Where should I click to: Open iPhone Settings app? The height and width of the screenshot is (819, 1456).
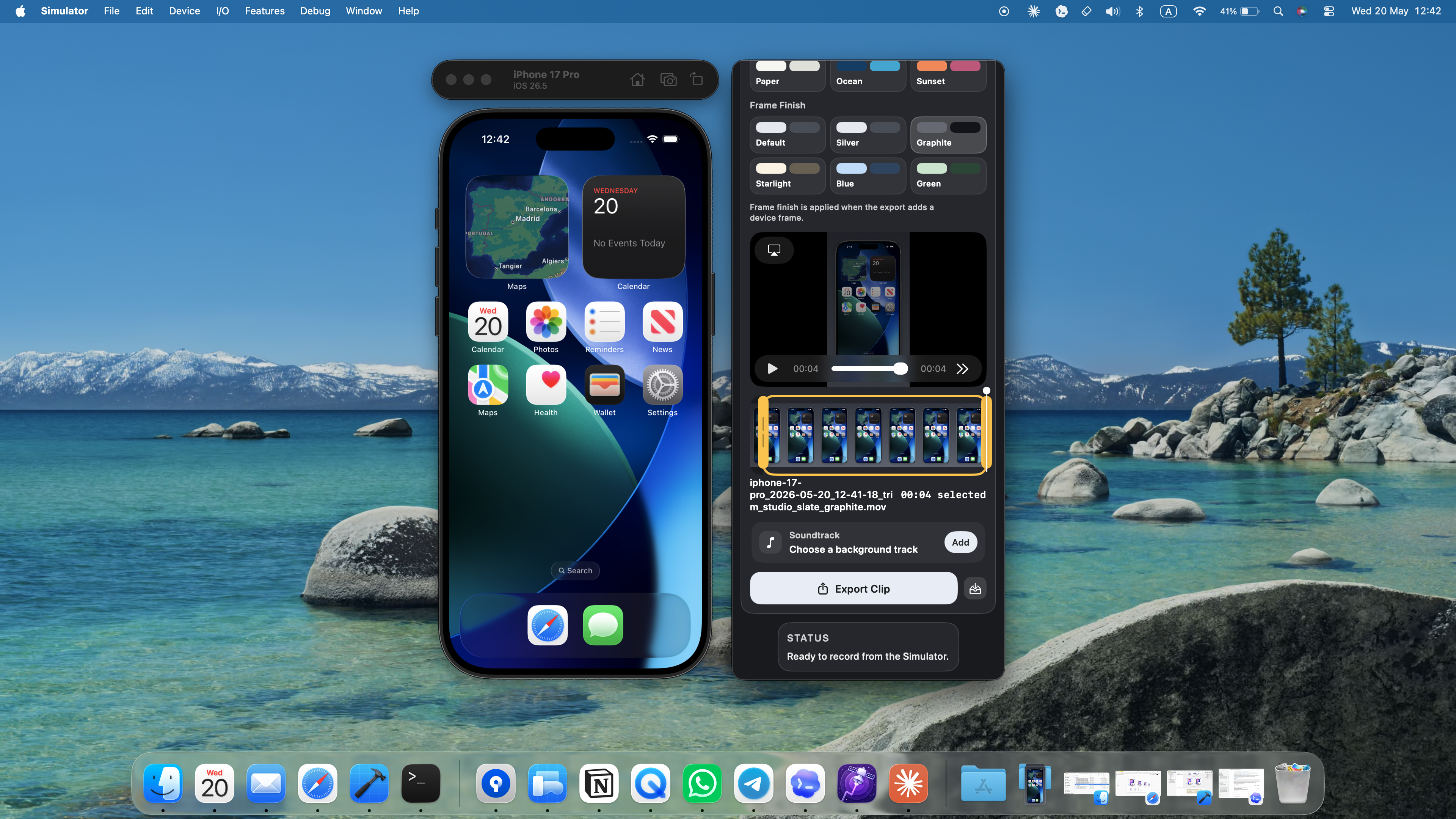coord(662,385)
